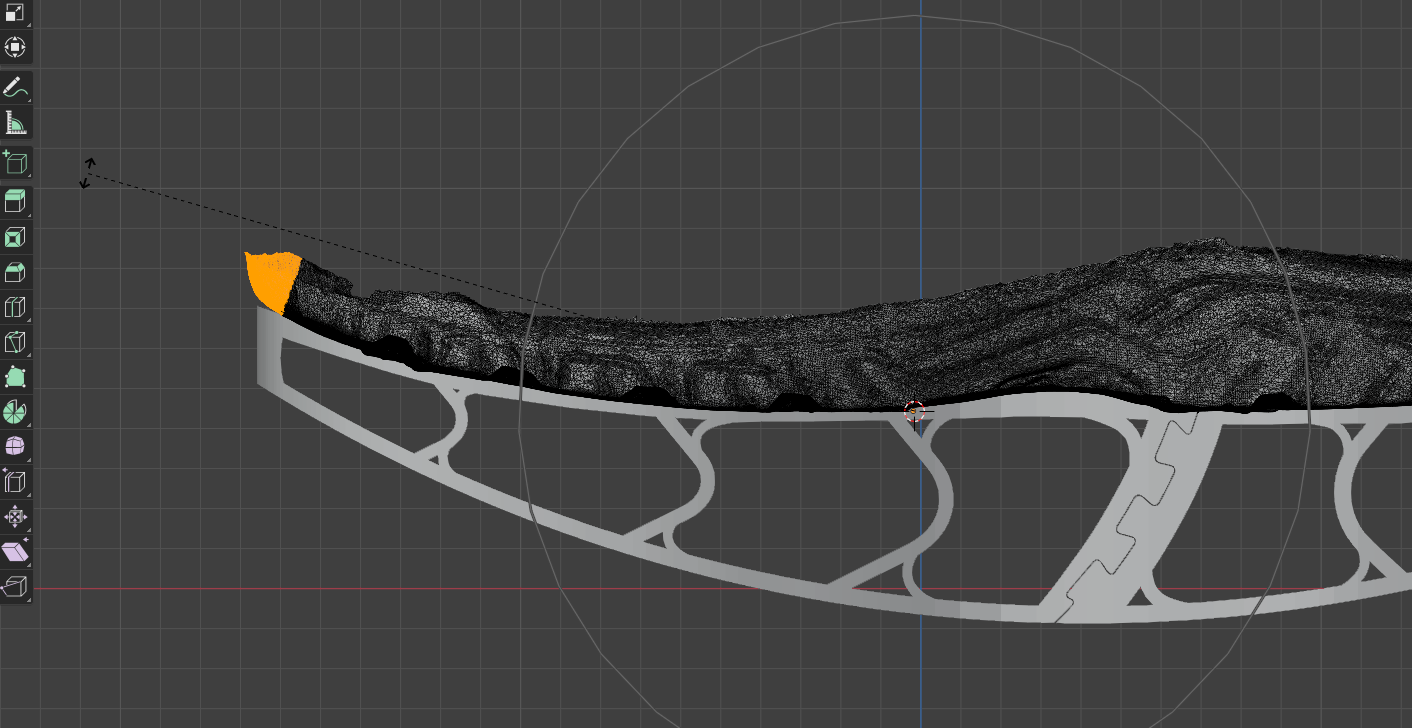
Task: Choose the Shear tool
Action: click(15, 552)
